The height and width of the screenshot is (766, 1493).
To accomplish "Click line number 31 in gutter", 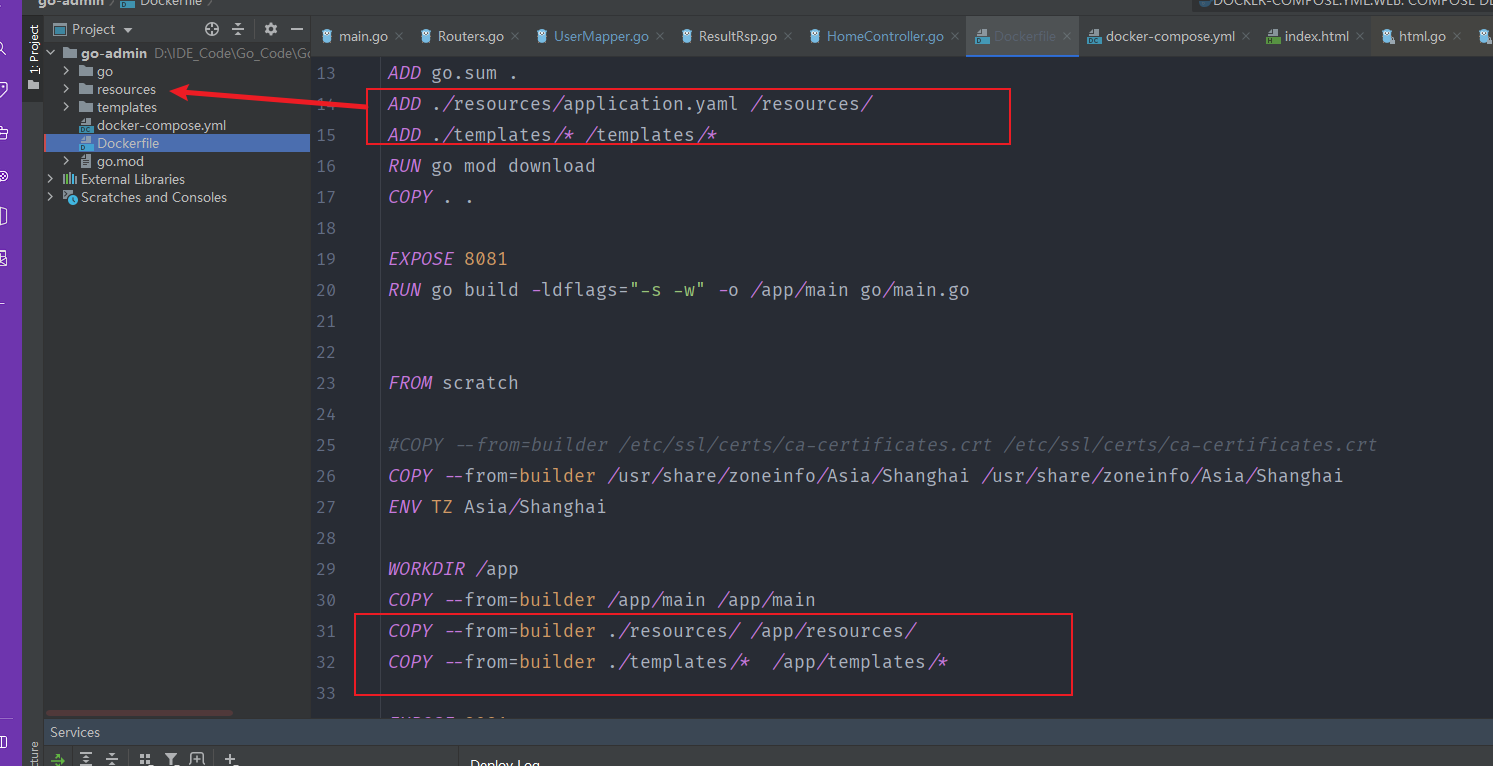I will [x=325, y=631].
